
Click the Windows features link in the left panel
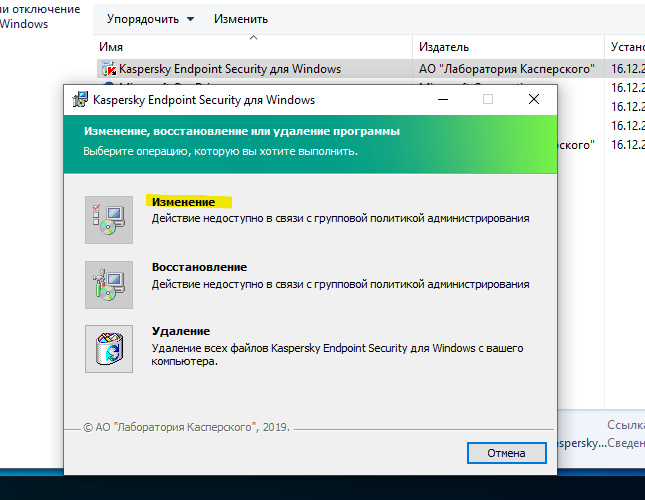click(40, 16)
